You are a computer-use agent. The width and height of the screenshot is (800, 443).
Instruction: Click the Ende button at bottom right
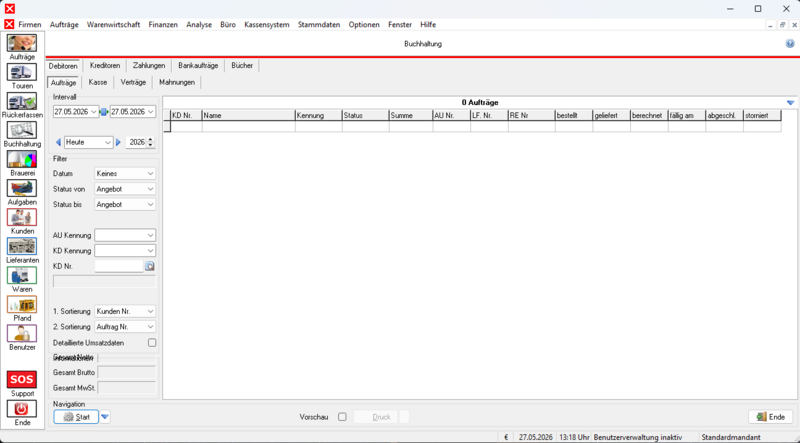pos(770,417)
